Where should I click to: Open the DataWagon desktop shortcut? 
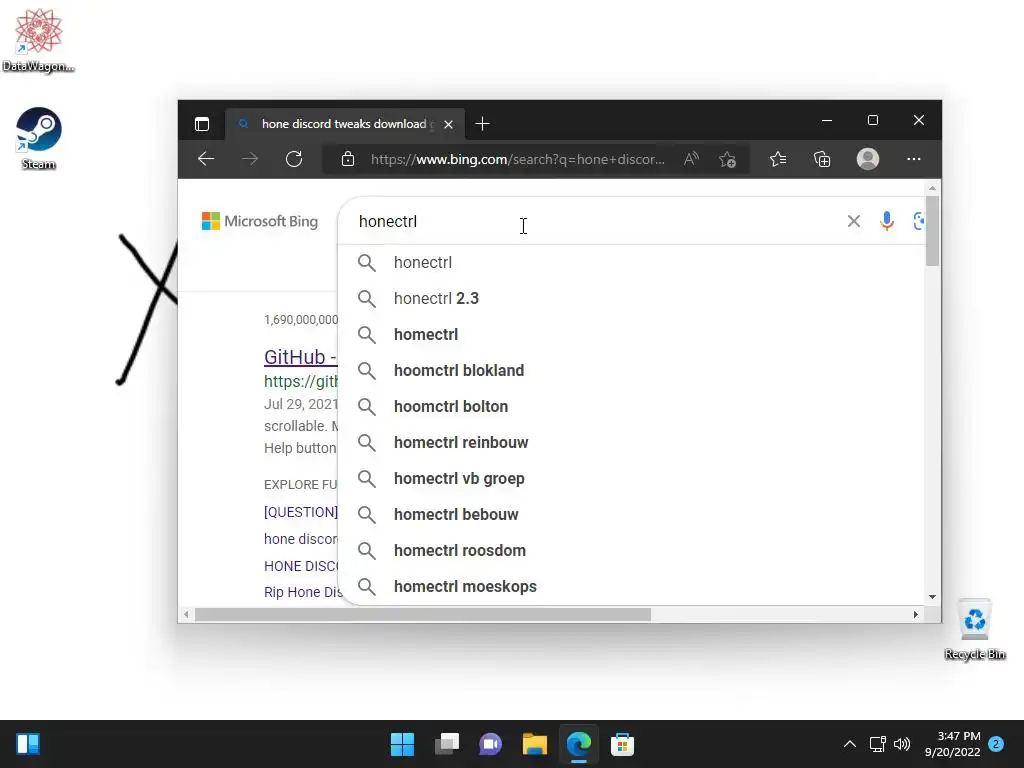point(39,40)
